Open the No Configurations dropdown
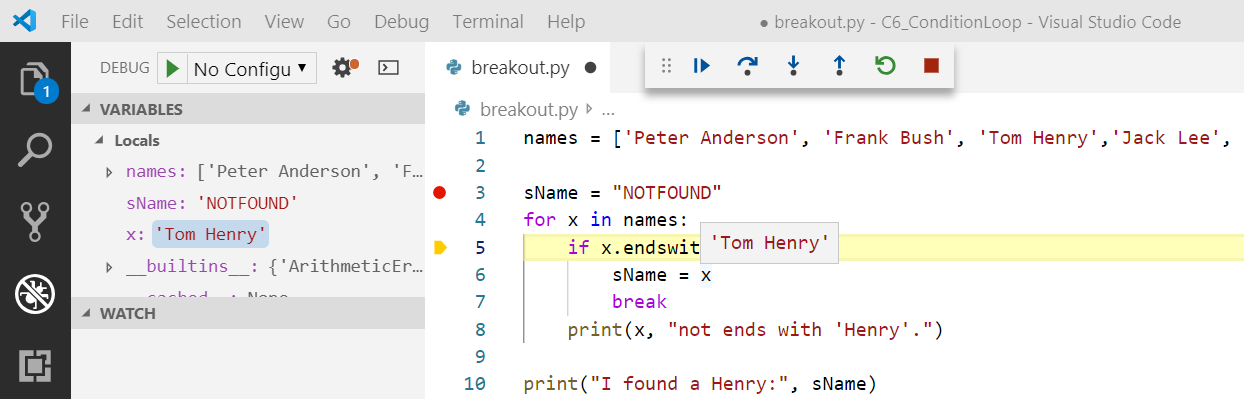 [251, 68]
